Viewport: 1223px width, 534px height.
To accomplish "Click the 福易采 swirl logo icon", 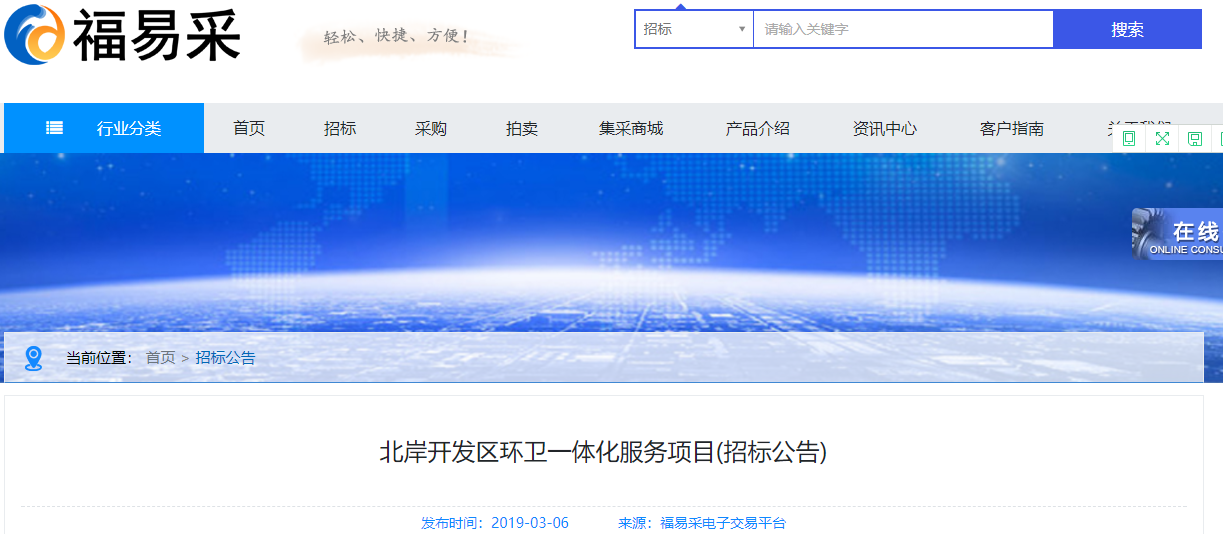I will click(35, 33).
